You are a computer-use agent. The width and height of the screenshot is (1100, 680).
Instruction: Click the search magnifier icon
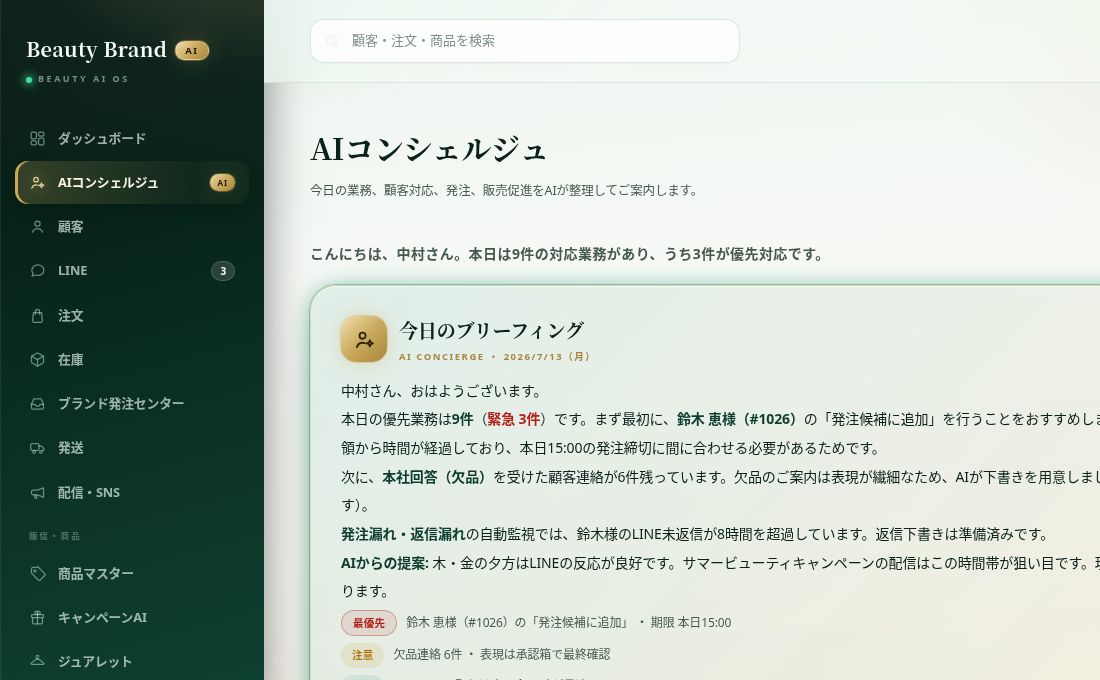(x=332, y=41)
